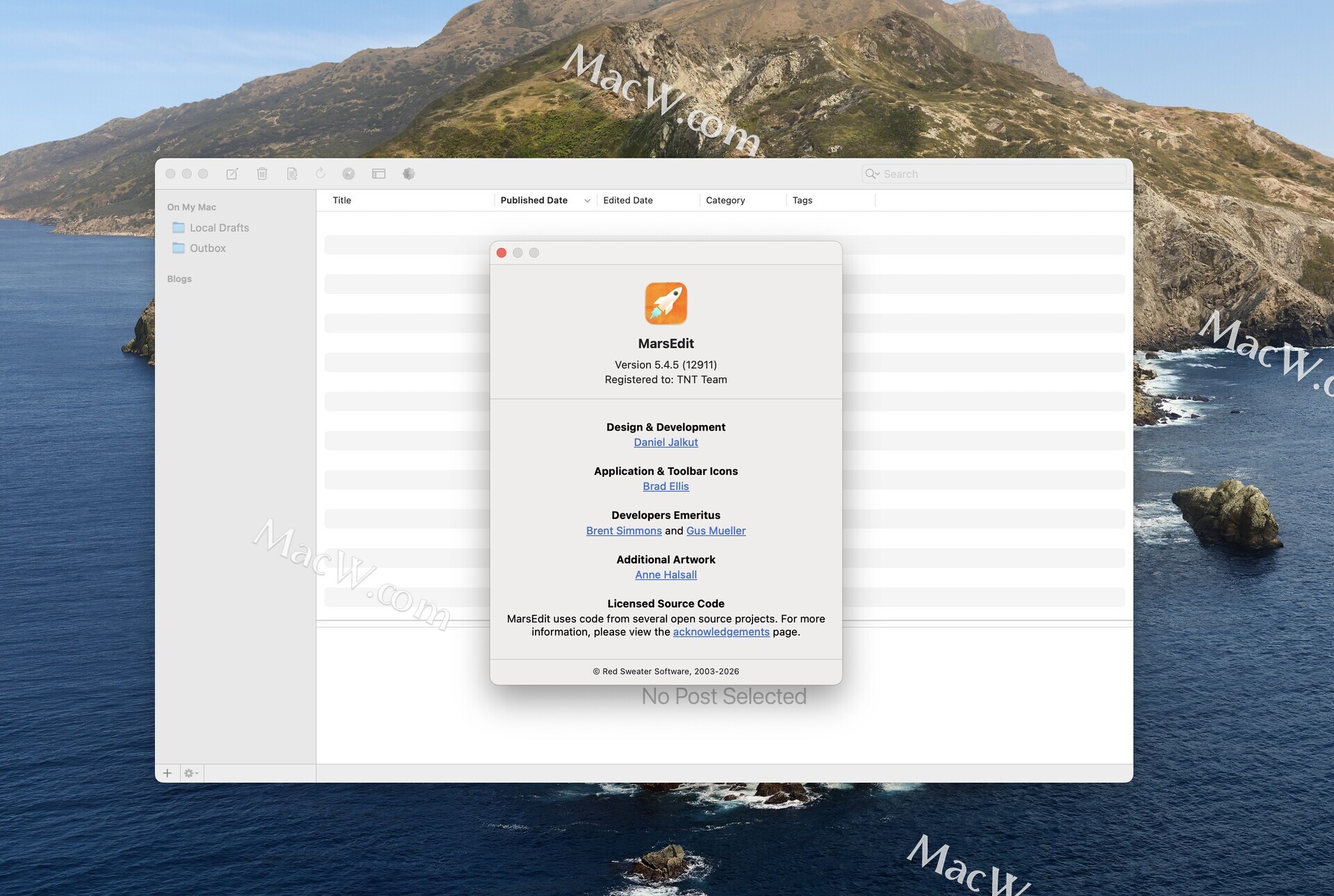Toggle the preview window layout toolbar icon

379,174
